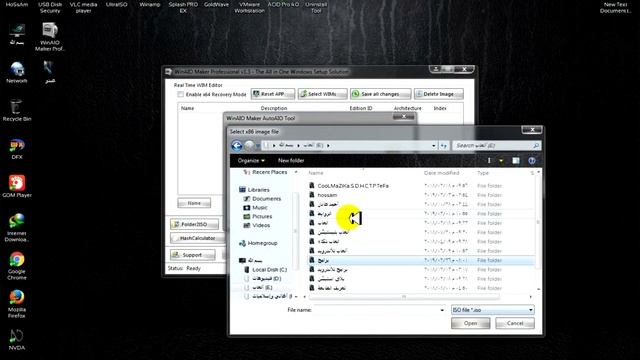
Task: Open Documents library in navigation pane
Action: [x=262, y=199]
